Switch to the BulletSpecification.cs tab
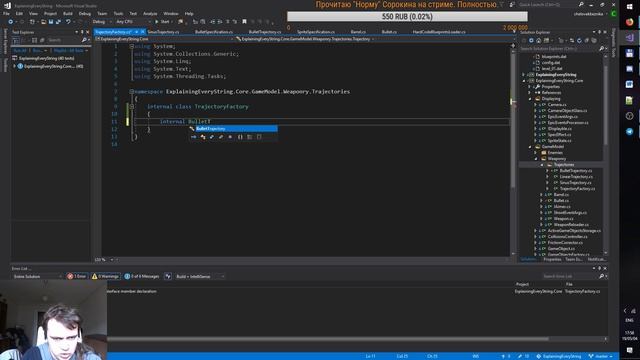 click(213, 32)
